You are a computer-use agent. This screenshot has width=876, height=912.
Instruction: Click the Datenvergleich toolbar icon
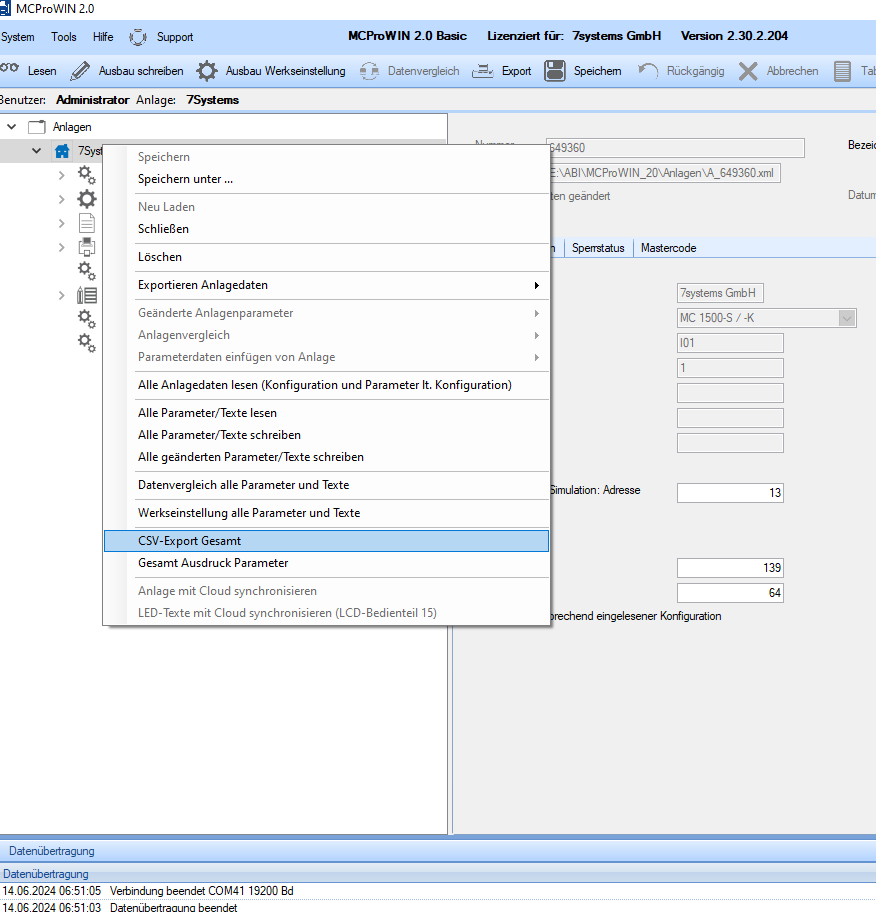tap(369, 71)
